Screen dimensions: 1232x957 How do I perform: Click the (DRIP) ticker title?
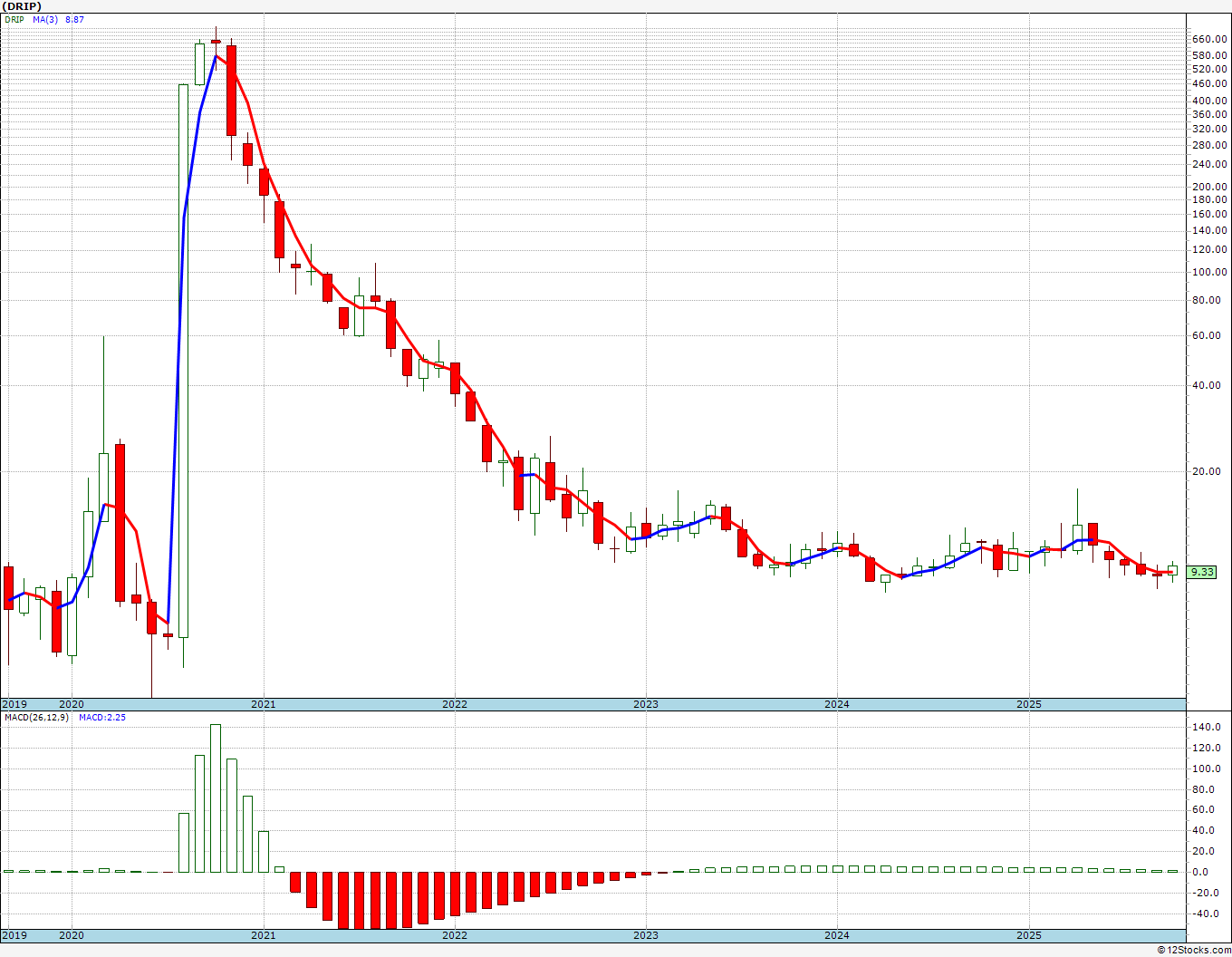[21, 5]
